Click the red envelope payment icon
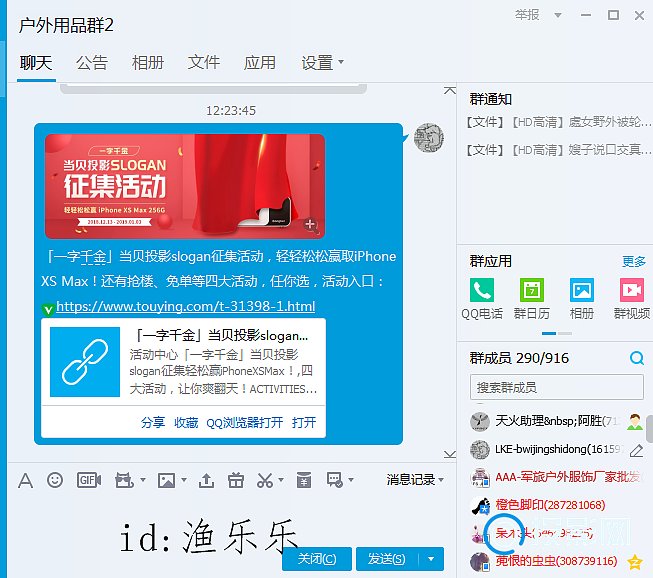The height and width of the screenshot is (578, 653). pyautogui.click(x=304, y=480)
